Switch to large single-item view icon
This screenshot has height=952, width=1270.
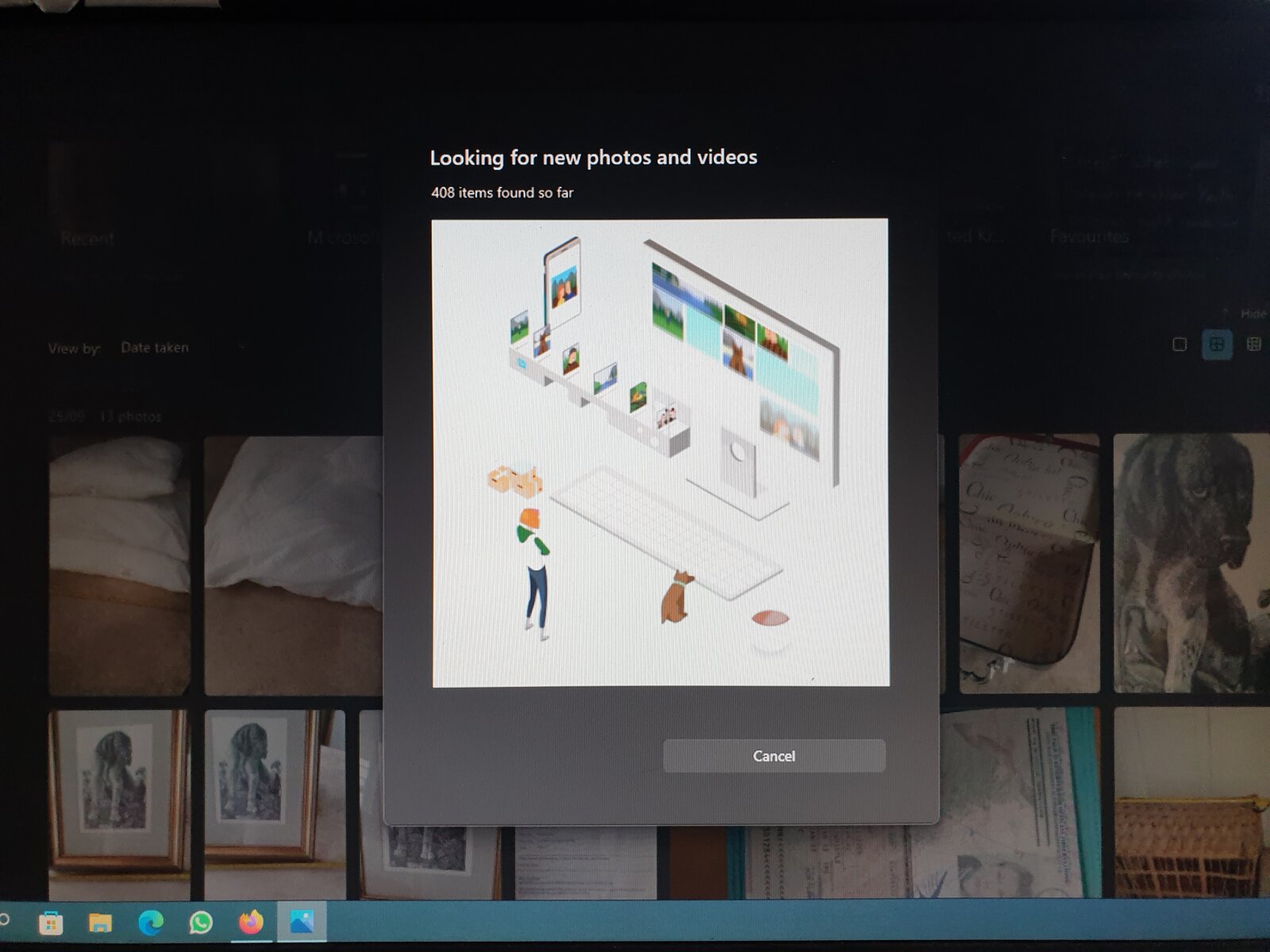[x=1180, y=344]
